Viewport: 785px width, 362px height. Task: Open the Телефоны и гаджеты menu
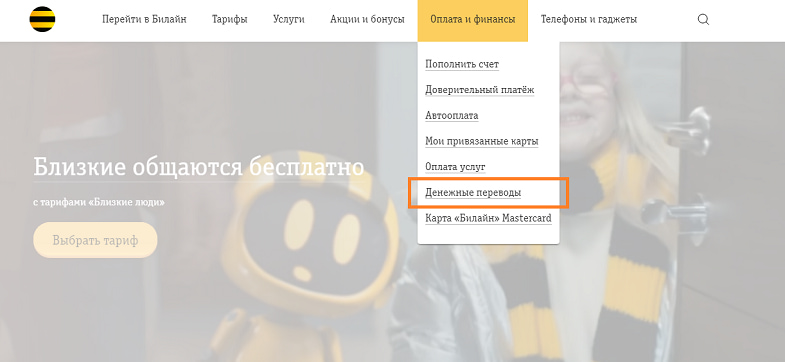tap(589, 20)
